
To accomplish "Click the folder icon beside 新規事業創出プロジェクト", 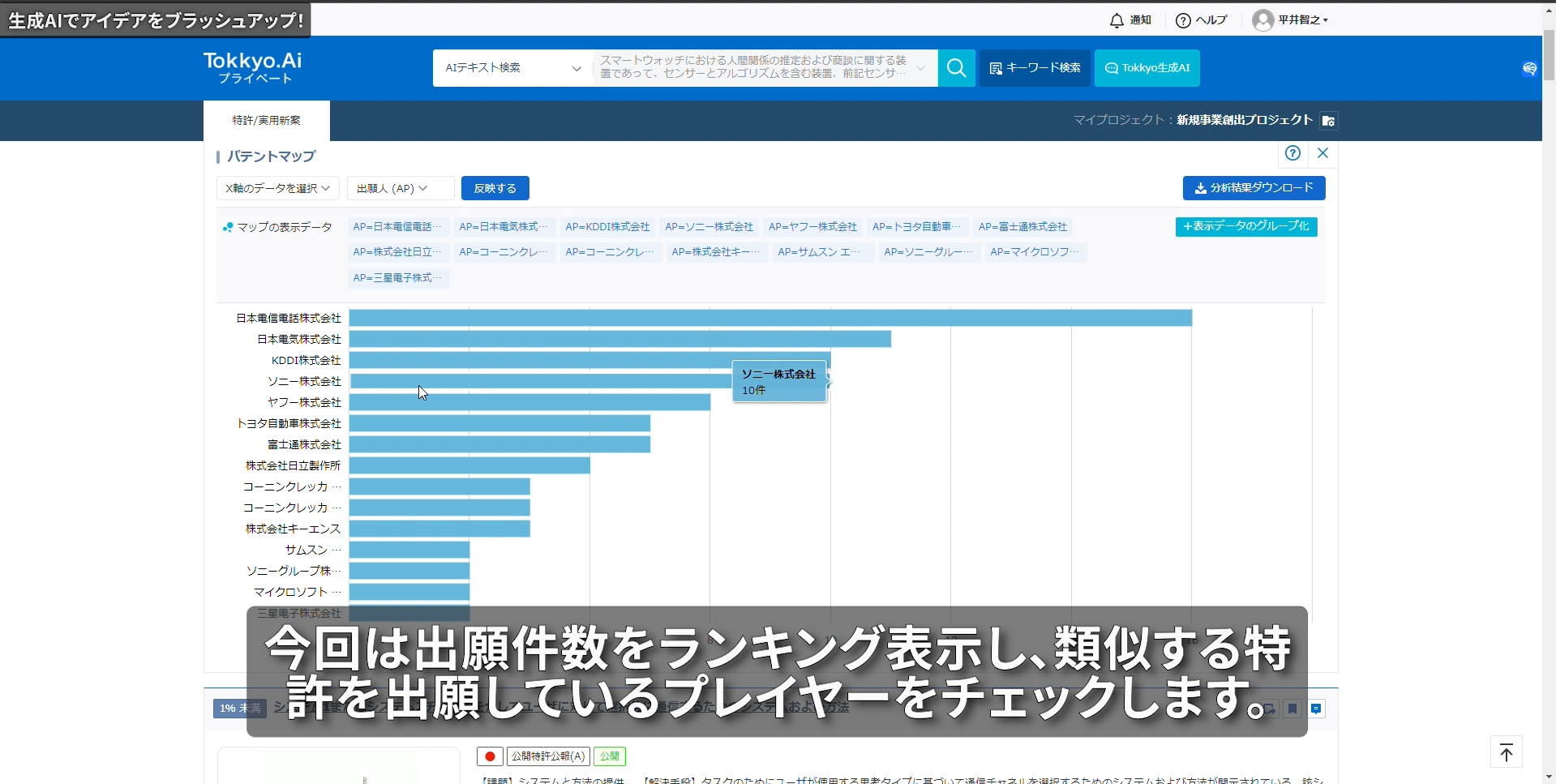I will [x=1328, y=121].
